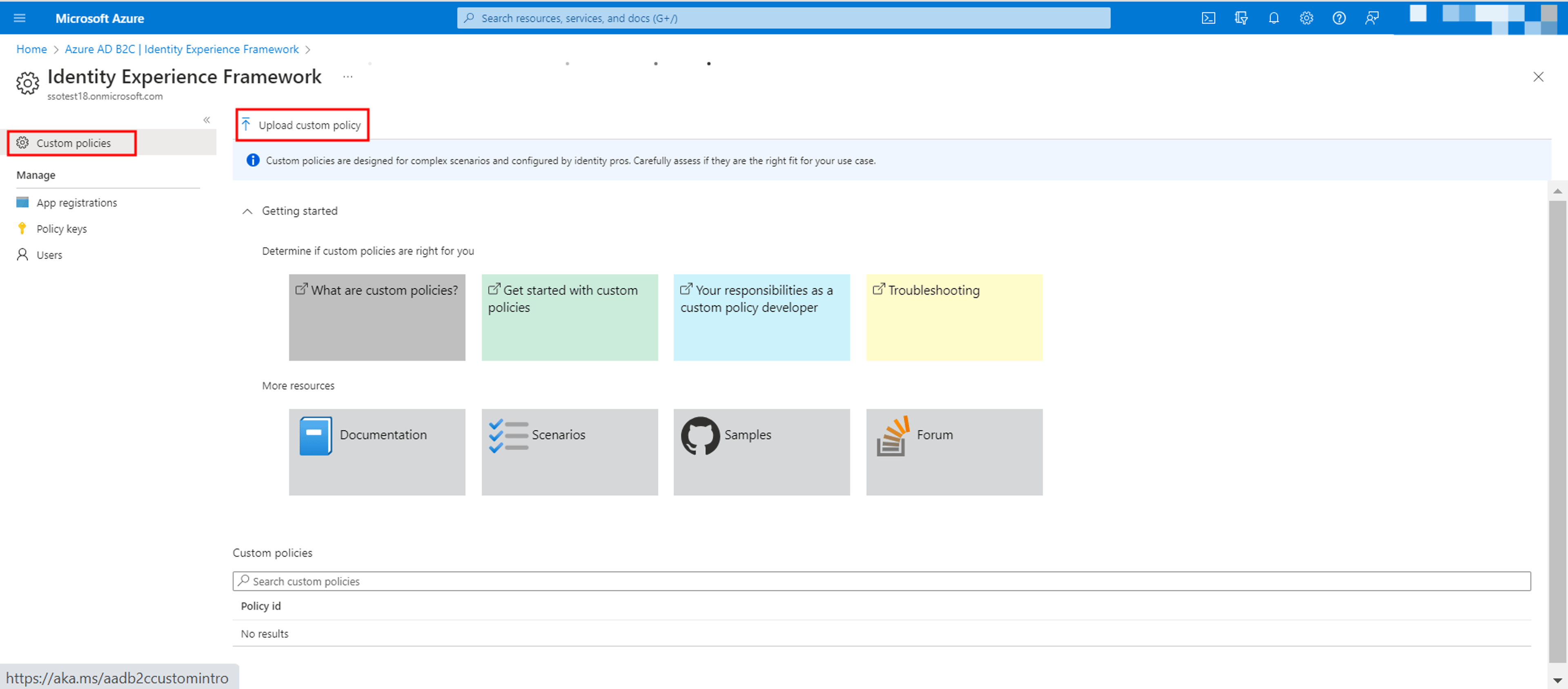This screenshot has width=1568, height=689.
Task: Click the Scenarios checklist icon
Action: click(508, 436)
